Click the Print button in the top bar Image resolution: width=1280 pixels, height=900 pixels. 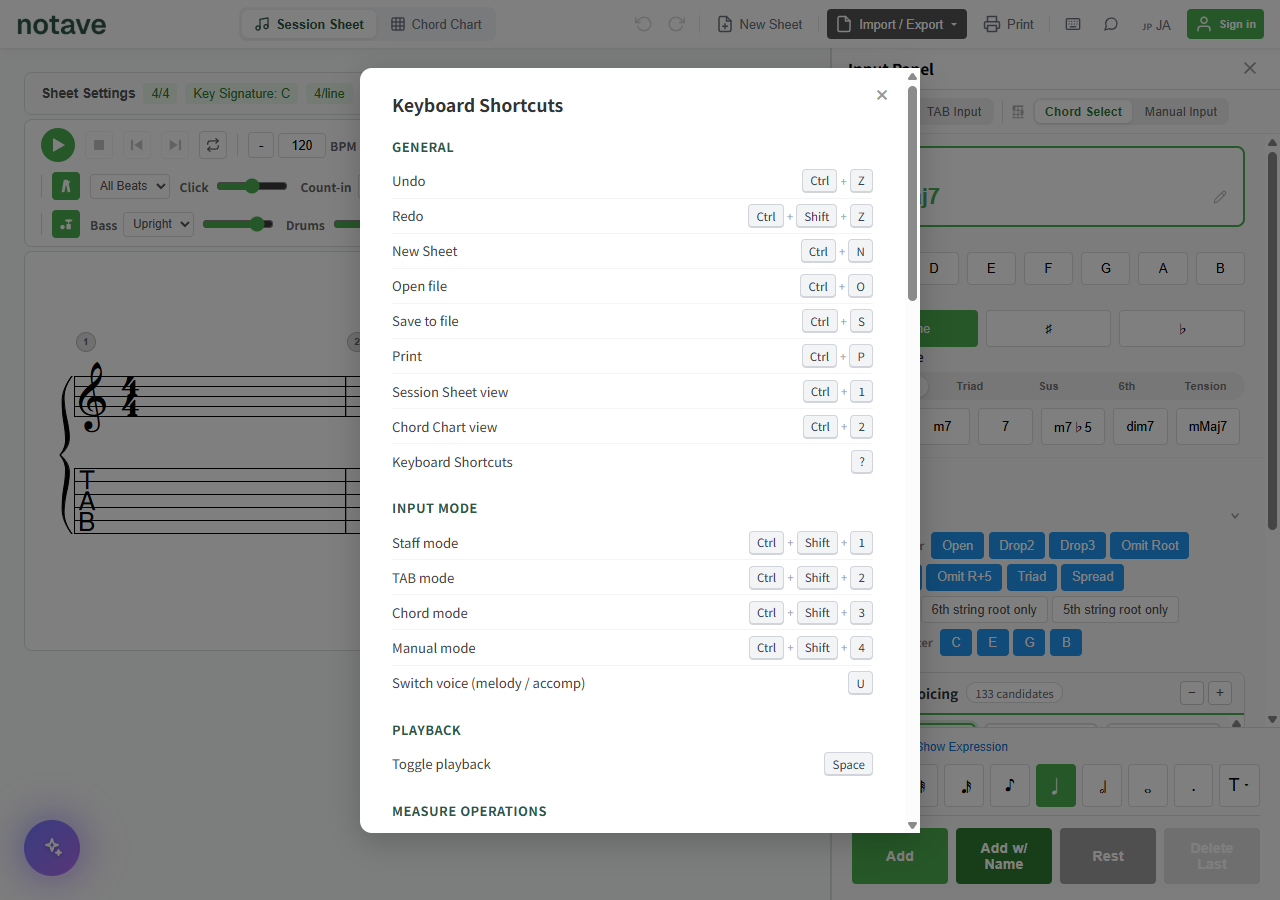click(1008, 24)
